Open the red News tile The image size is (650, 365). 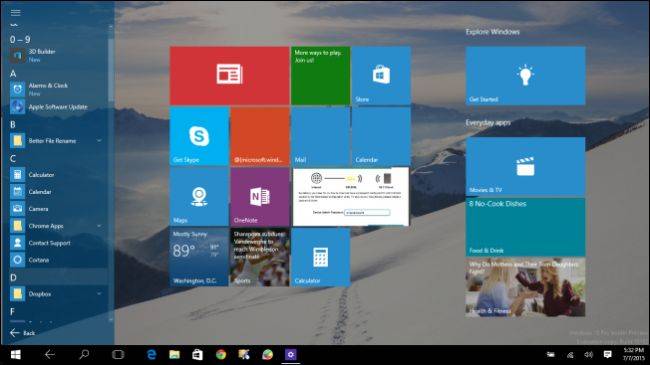(229, 75)
